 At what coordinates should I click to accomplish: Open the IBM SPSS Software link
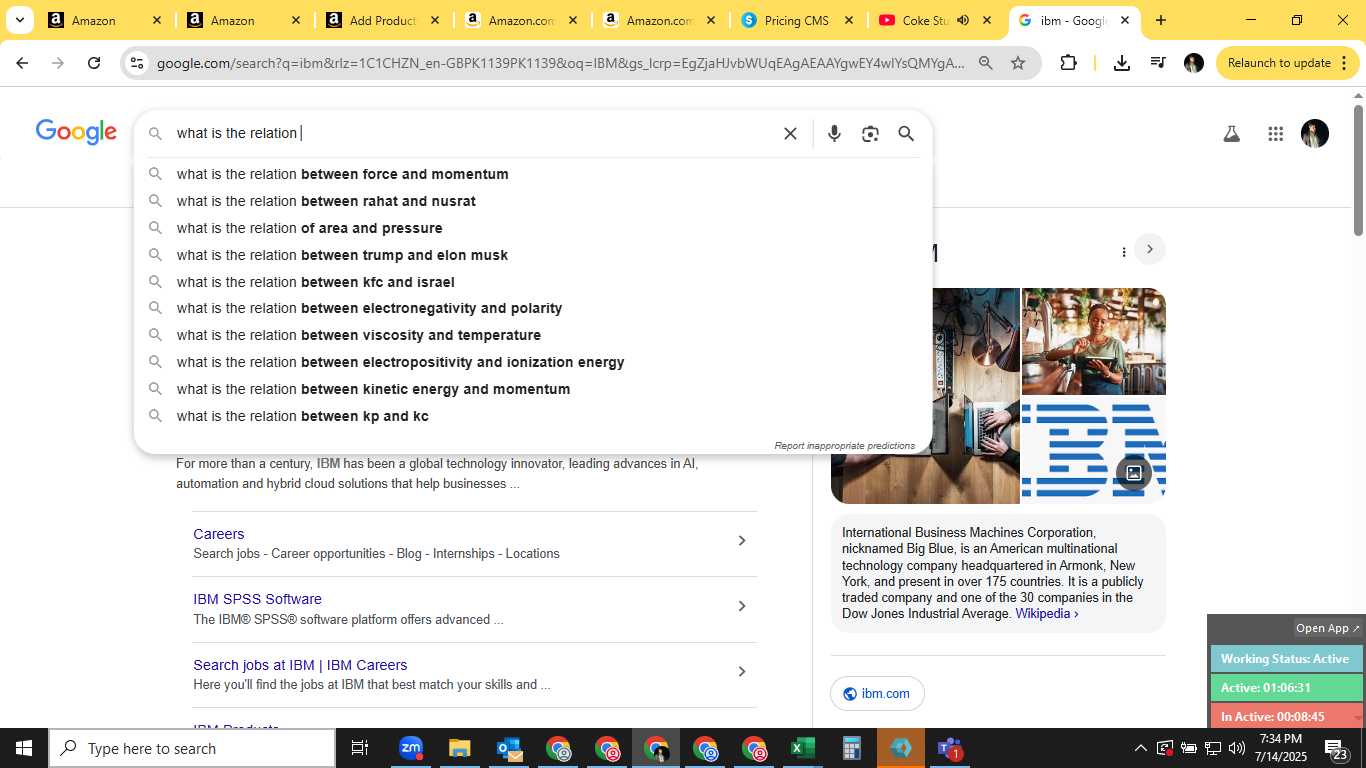[x=257, y=599]
